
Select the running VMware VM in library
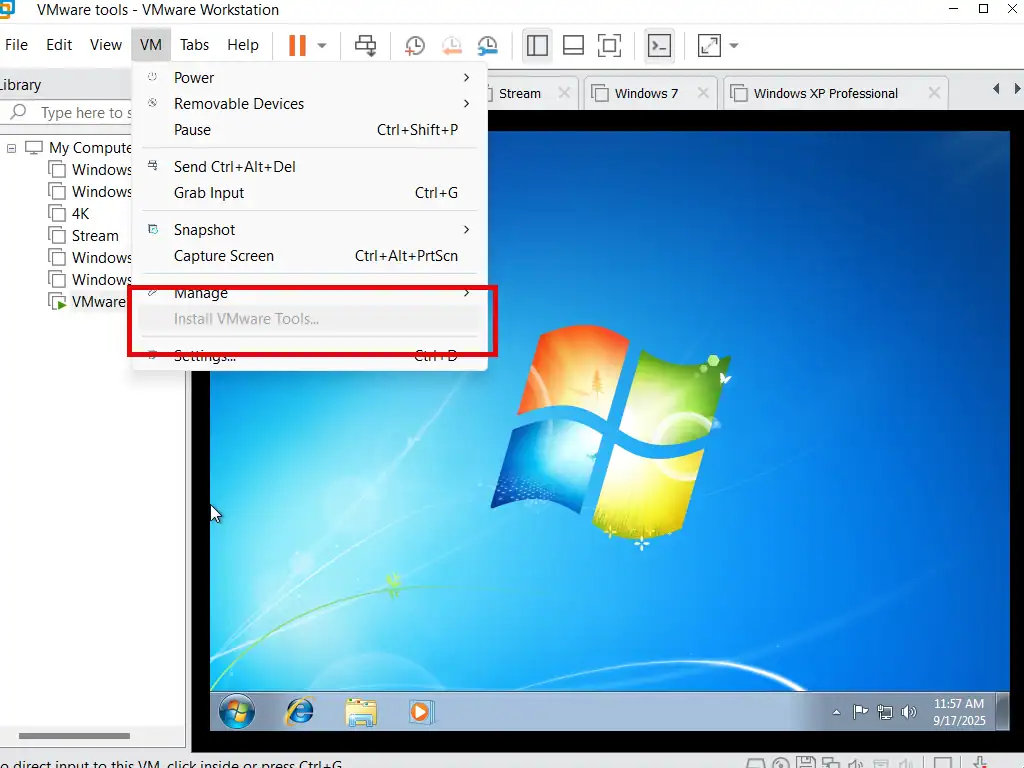[98, 302]
